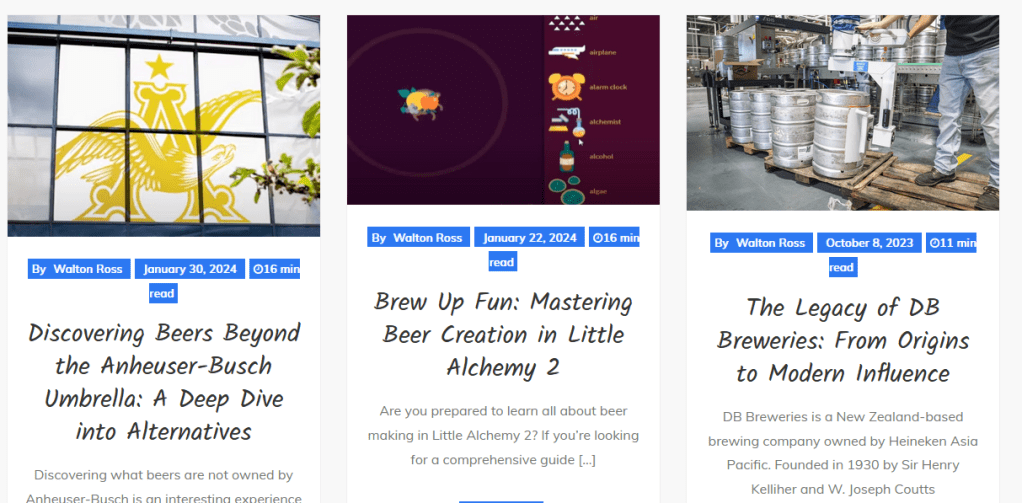Open 'The Legacy of DB Breweries' article title
The width and height of the screenshot is (1022, 503).
click(x=842, y=341)
